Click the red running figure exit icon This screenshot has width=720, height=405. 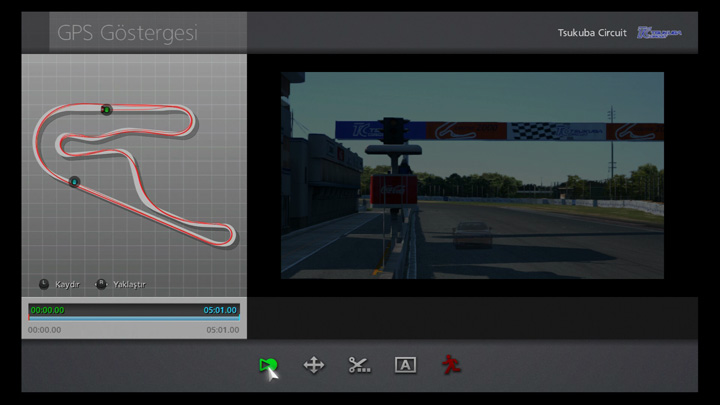click(x=451, y=366)
